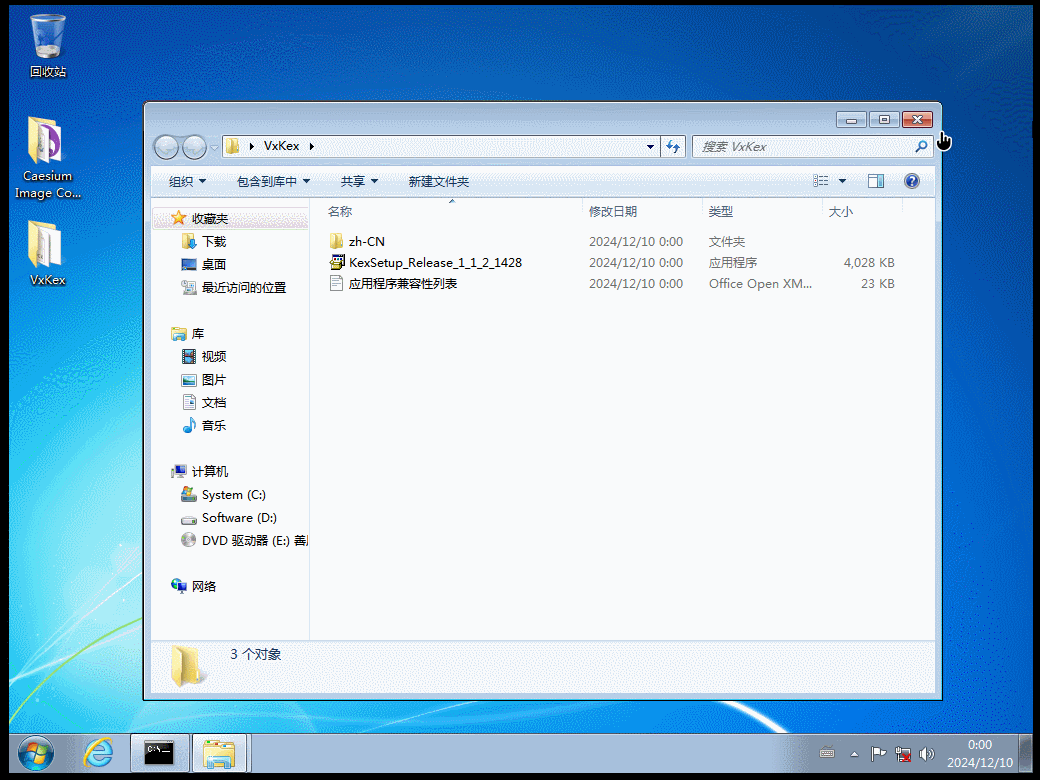Image resolution: width=1040 pixels, height=780 pixels.
Task: Toggle the preview pane button
Action: pyautogui.click(x=876, y=180)
